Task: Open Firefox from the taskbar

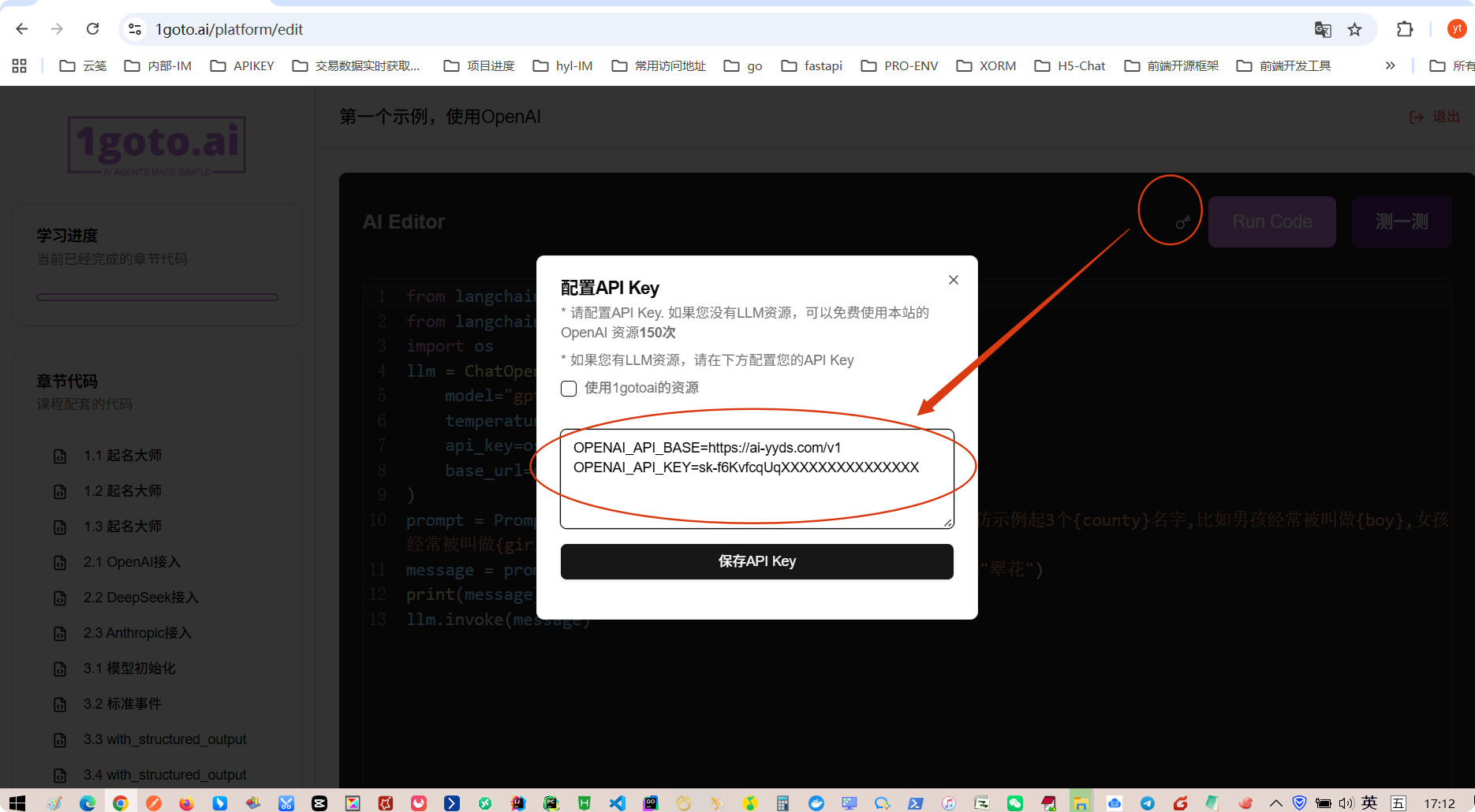Action: click(186, 803)
